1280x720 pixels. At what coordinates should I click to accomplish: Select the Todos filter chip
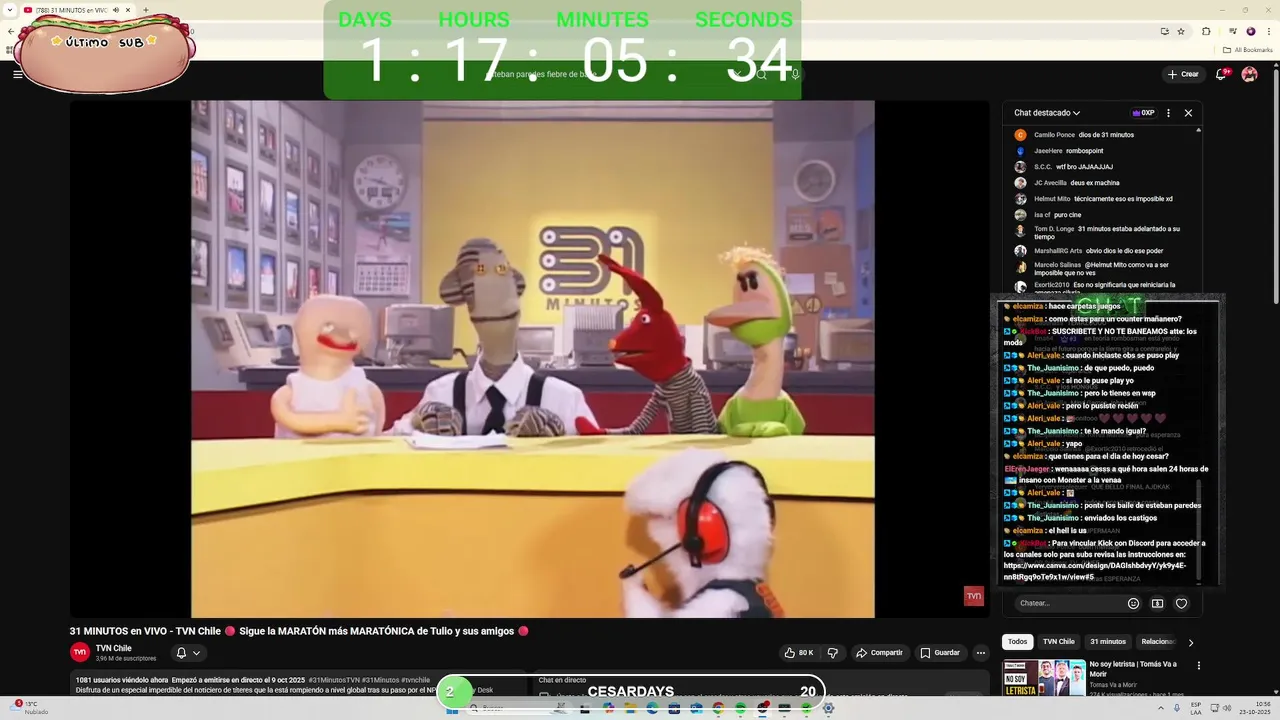pyautogui.click(x=1017, y=642)
